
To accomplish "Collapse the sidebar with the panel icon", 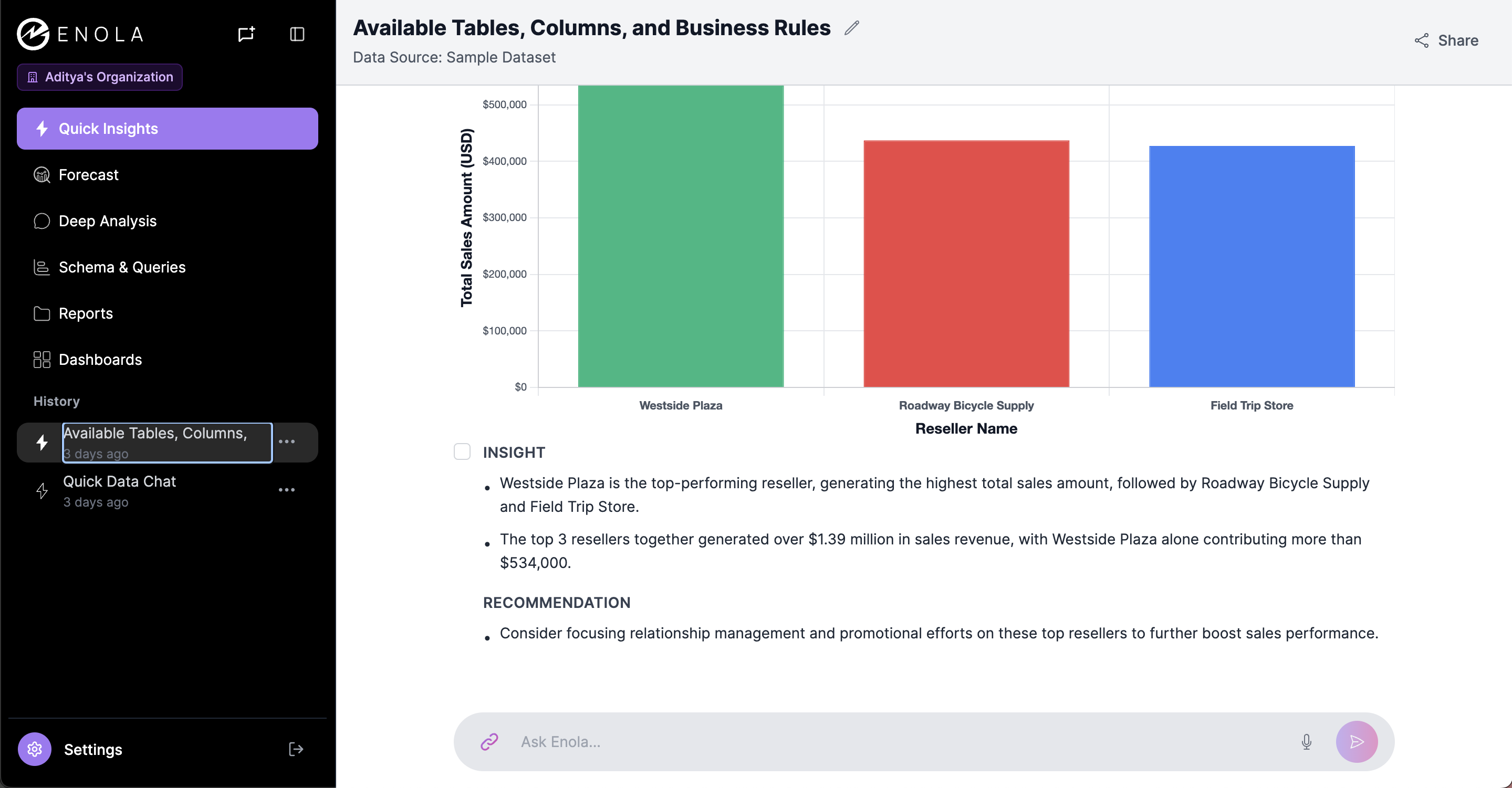I will coord(297,34).
